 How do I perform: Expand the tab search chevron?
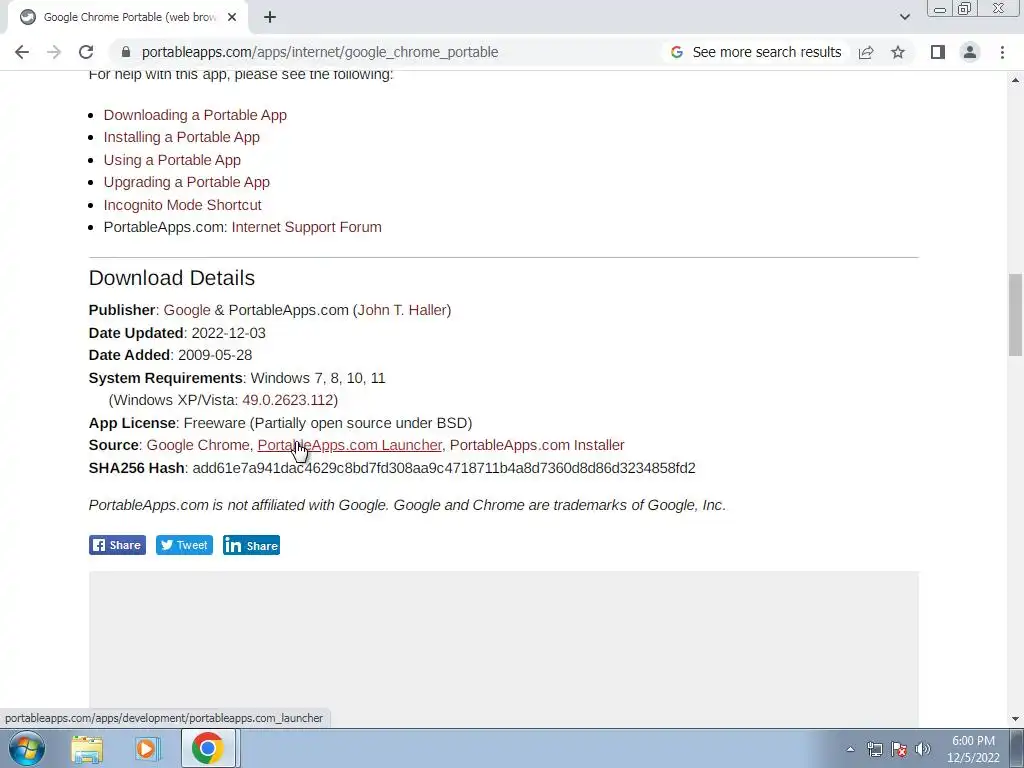point(904,17)
